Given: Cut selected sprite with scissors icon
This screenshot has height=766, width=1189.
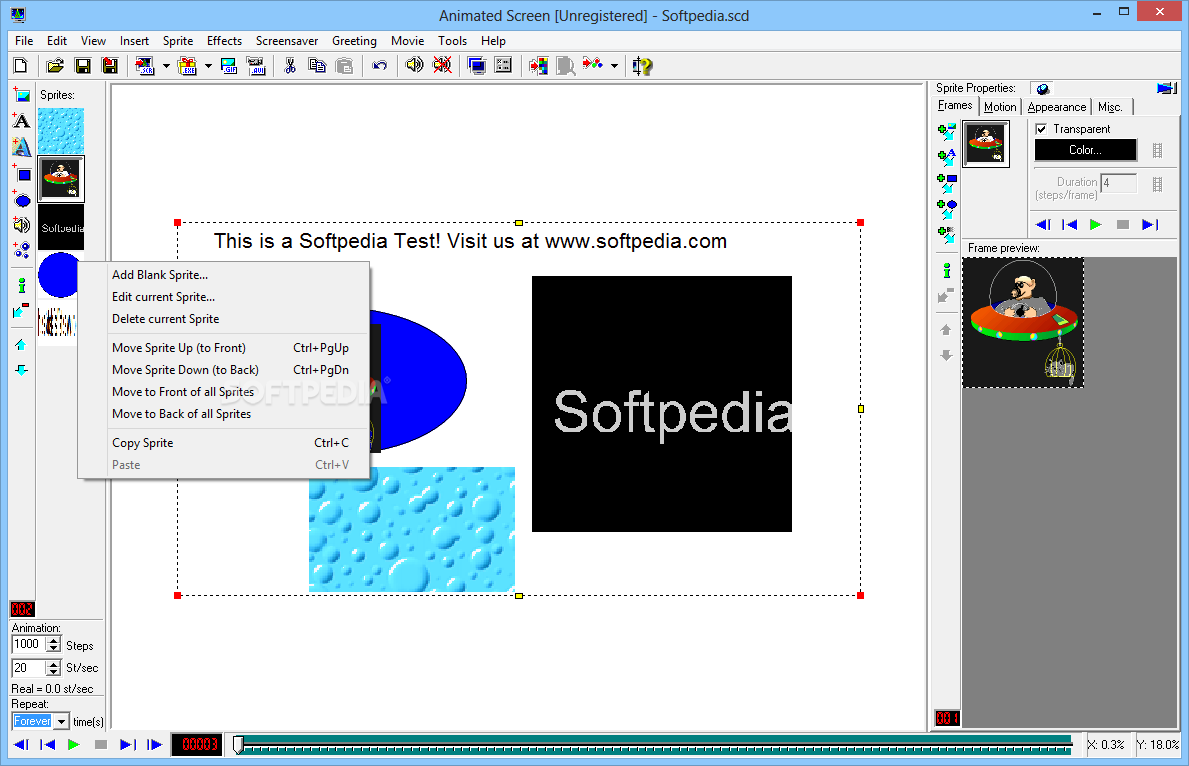Looking at the screenshot, I should pyautogui.click(x=290, y=66).
